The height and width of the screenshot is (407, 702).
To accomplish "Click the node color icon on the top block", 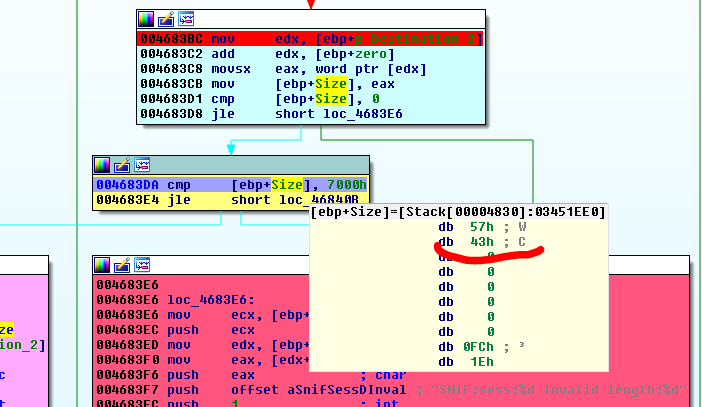I will point(147,19).
